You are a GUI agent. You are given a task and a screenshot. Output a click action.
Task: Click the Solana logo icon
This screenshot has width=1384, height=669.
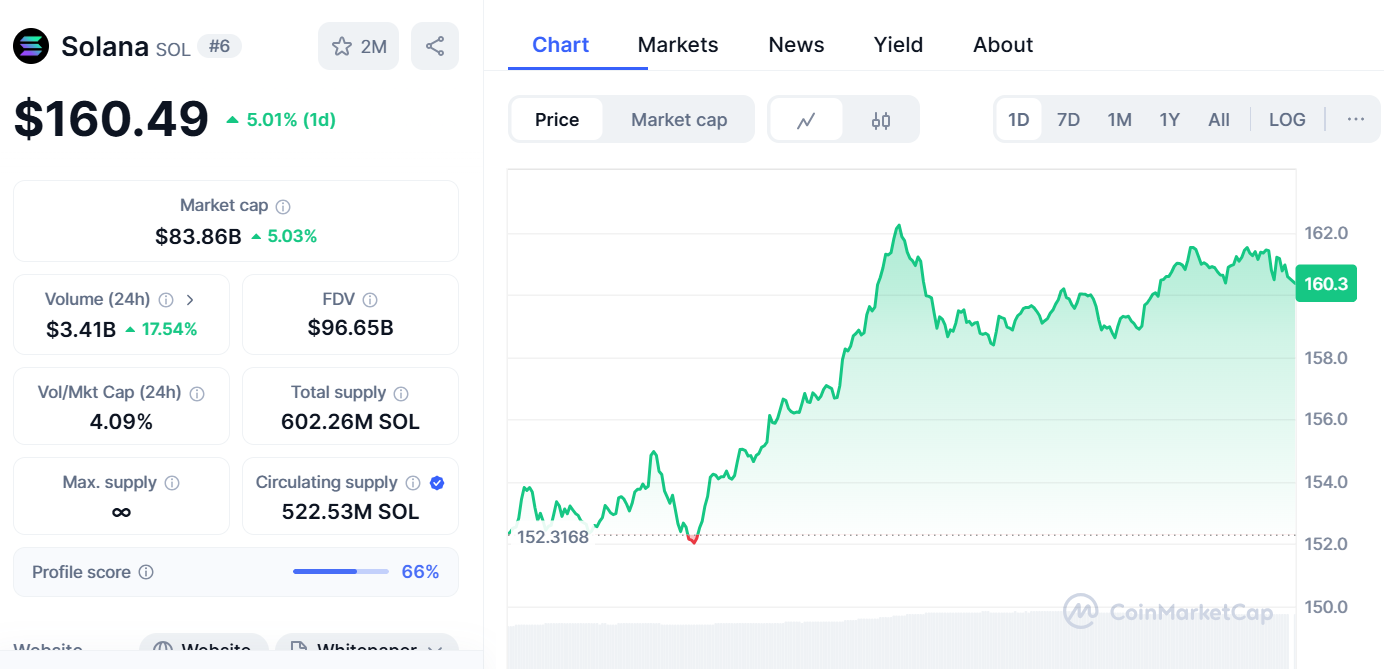31,46
